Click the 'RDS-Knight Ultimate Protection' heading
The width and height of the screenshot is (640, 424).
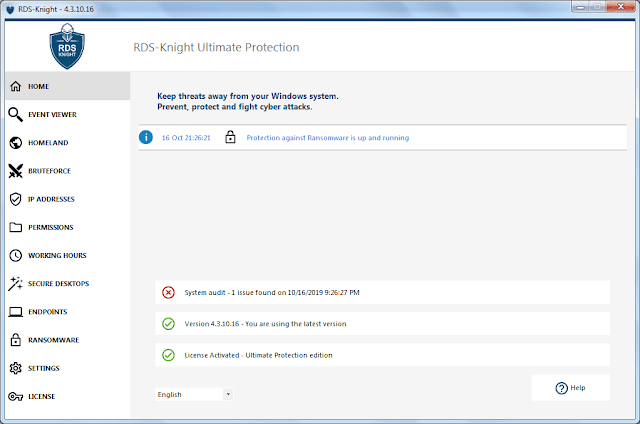(216, 47)
